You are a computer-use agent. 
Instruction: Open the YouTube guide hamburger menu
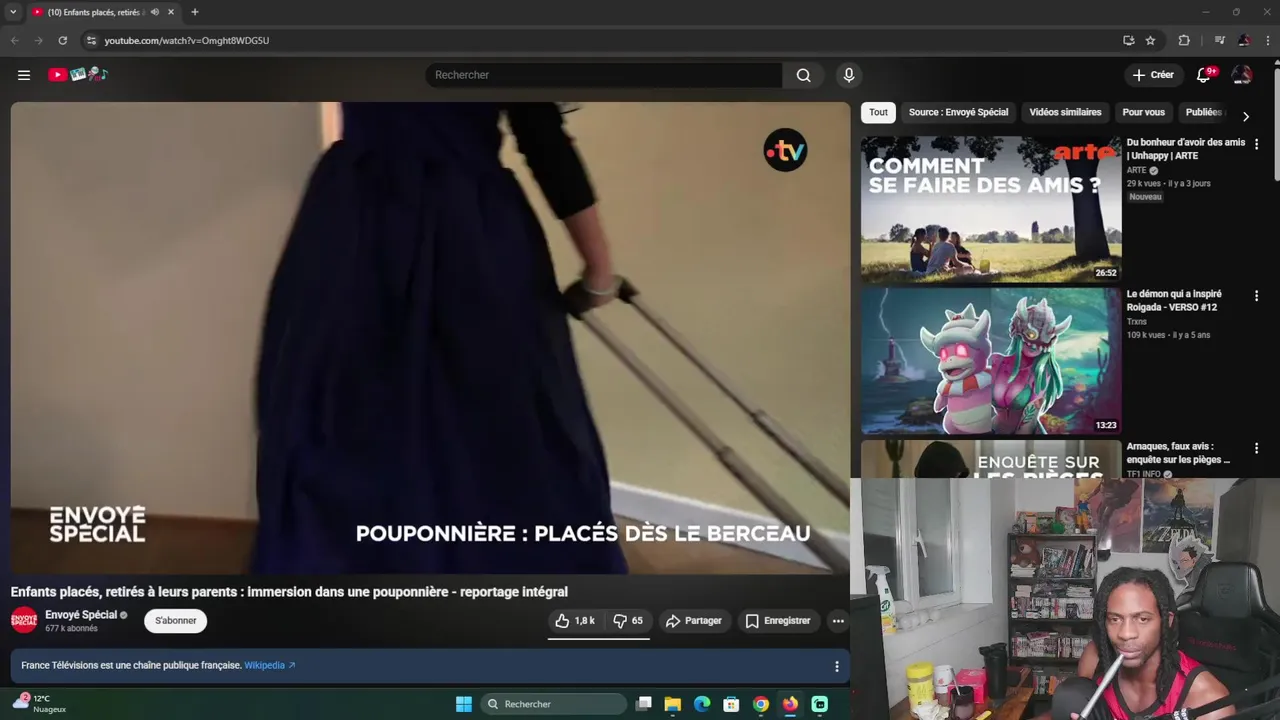click(x=24, y=75)
